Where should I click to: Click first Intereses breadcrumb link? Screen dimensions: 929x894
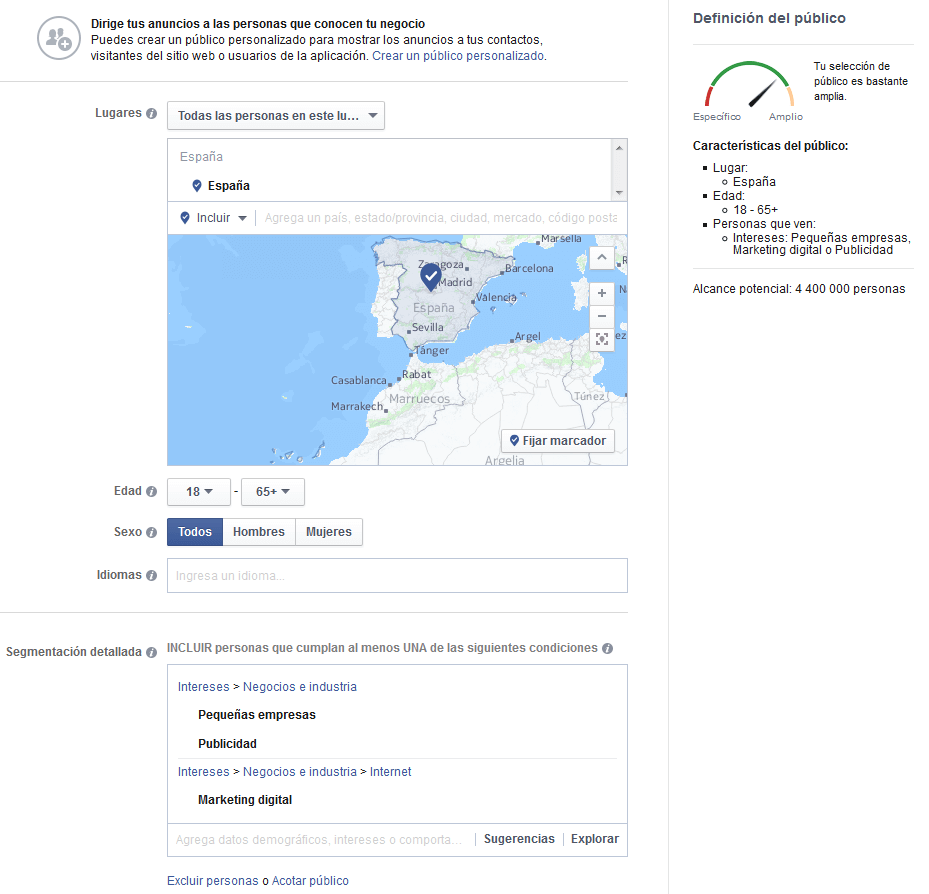click(x=203, y=687)
